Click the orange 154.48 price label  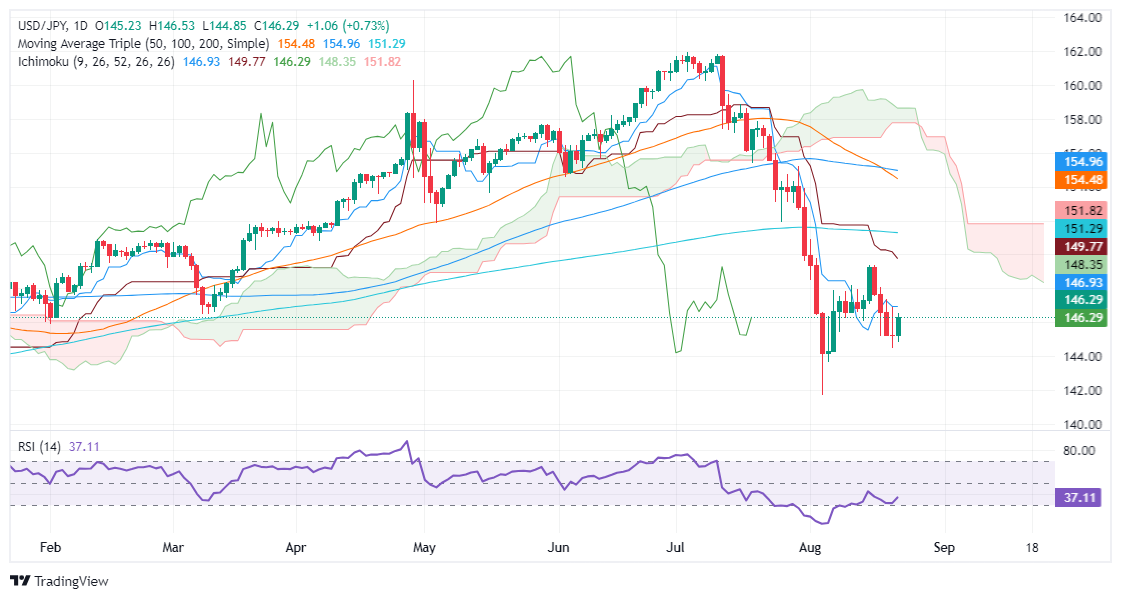tap(1082, 180)
